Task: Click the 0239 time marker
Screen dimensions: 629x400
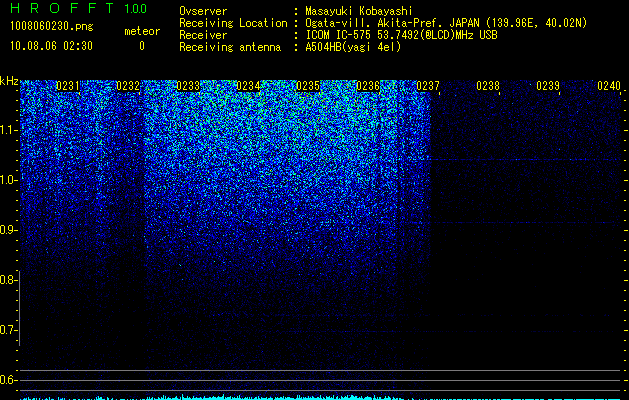Action: pos(548,86)
